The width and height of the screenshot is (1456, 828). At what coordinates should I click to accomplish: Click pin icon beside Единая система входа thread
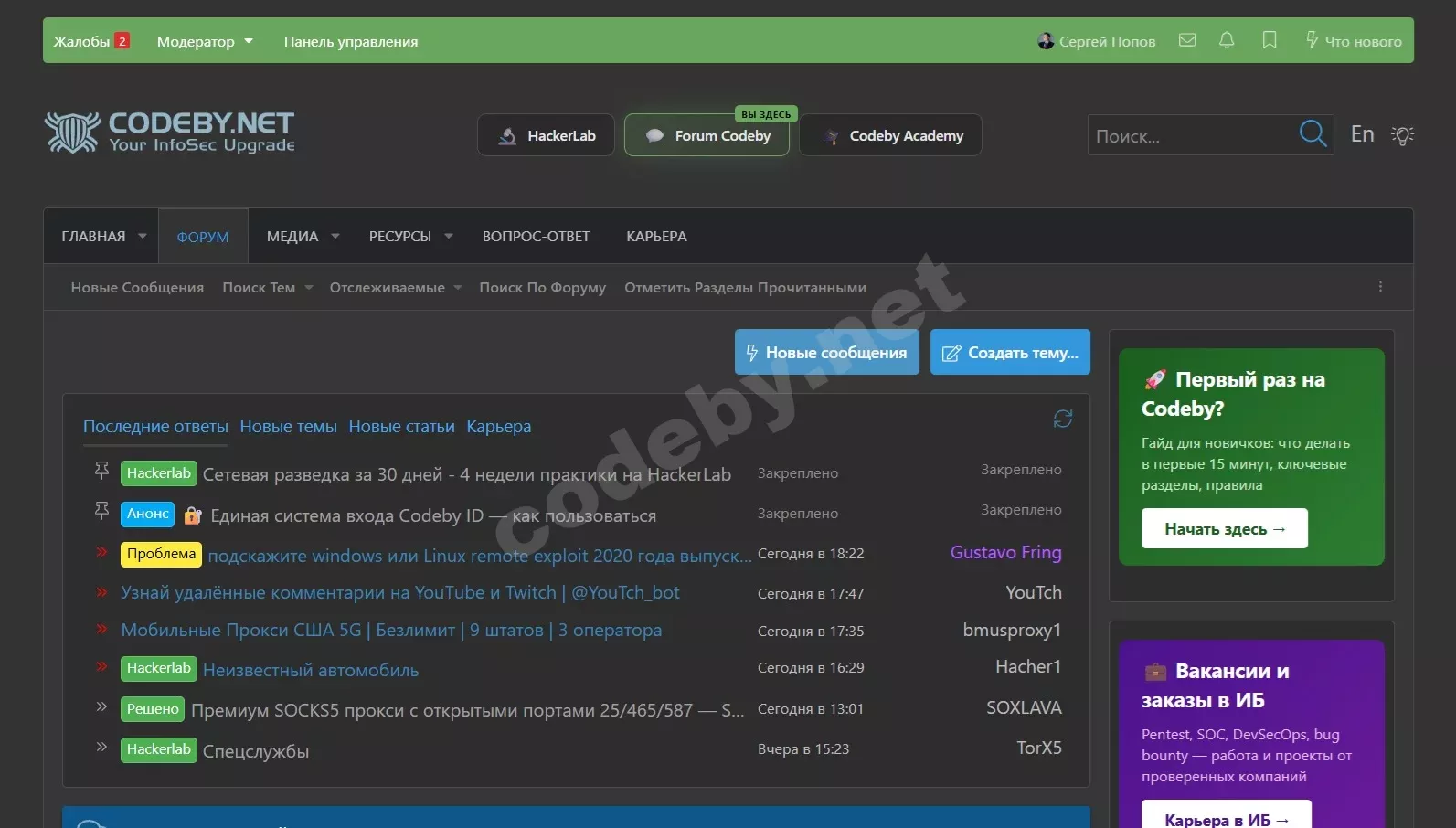(x=101, y=510)
